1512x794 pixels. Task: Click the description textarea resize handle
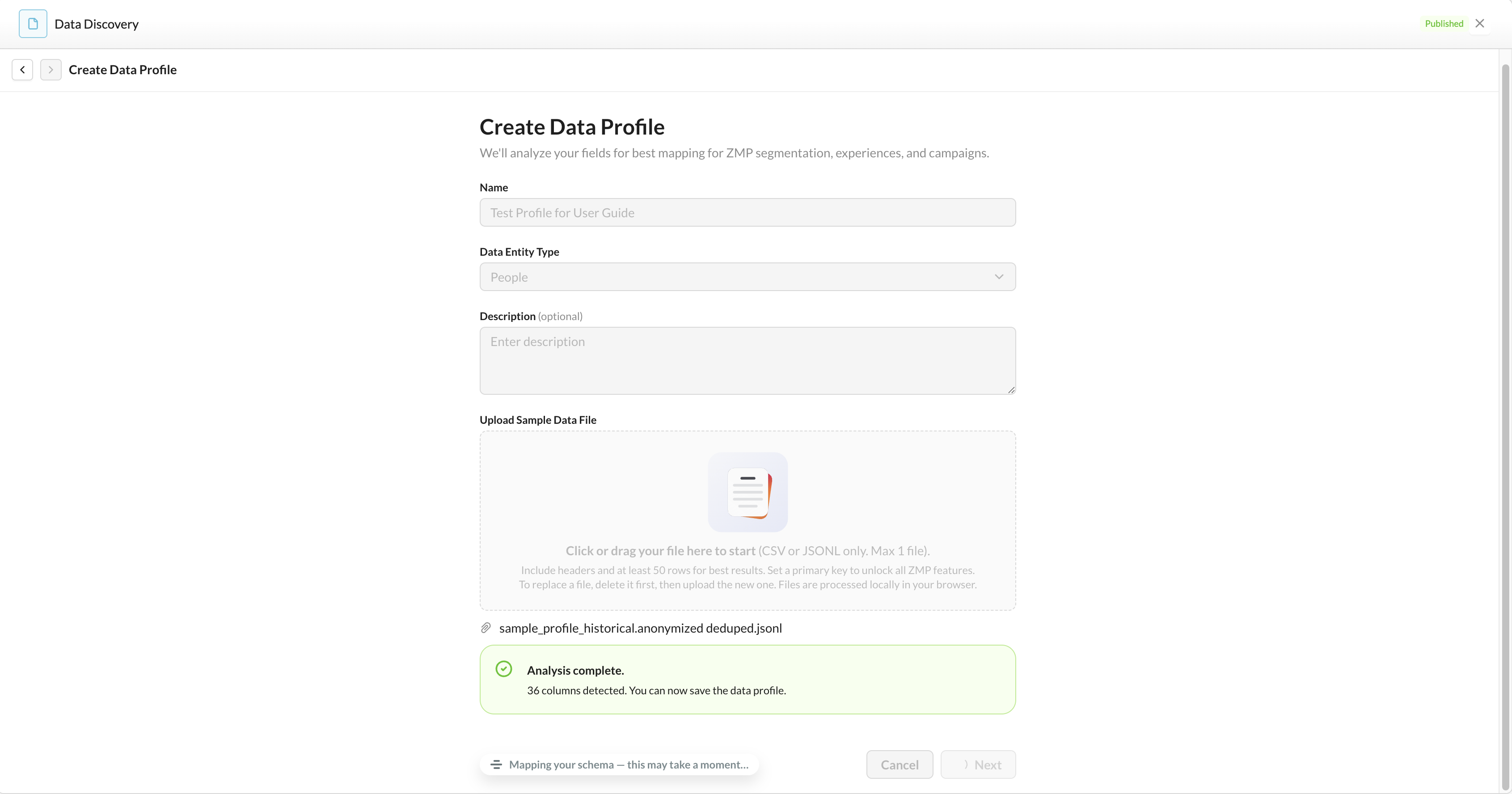1011,390
